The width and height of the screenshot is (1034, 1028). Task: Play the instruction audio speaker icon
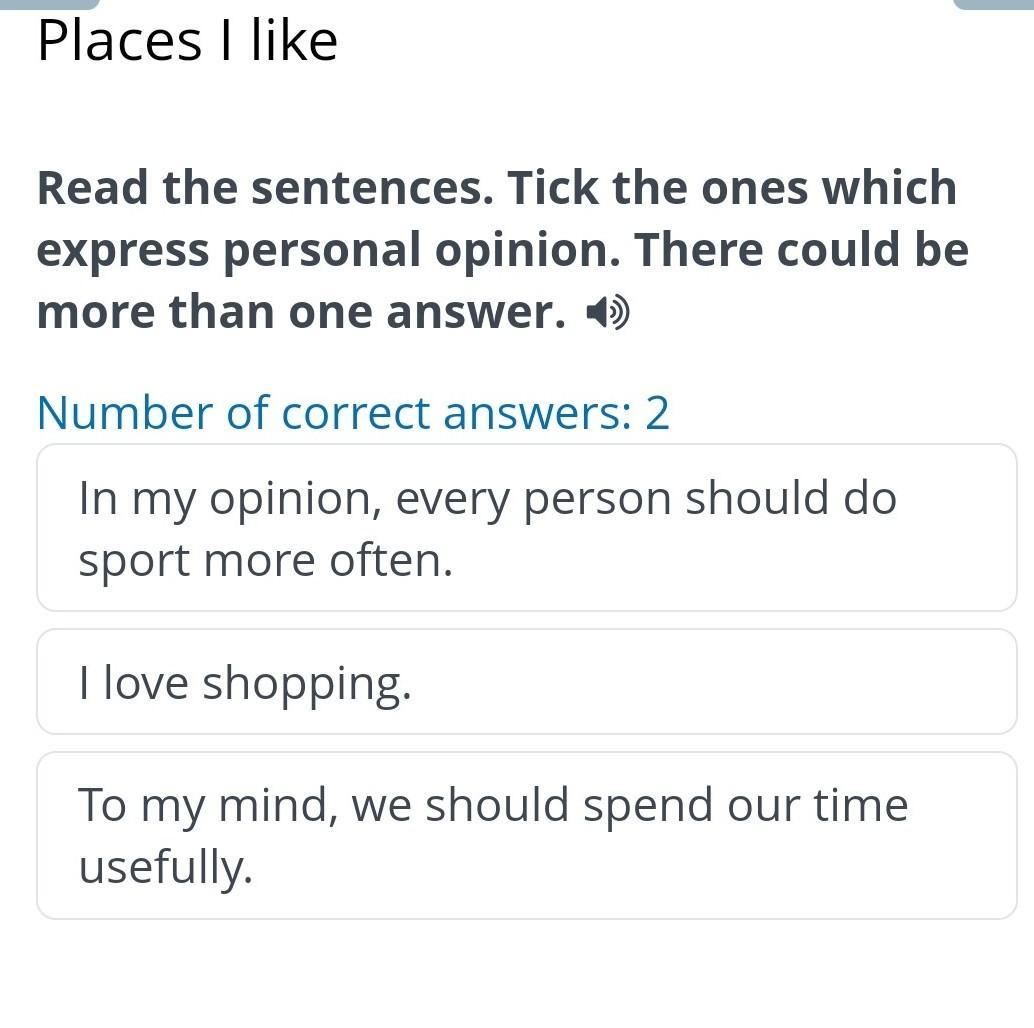pos(608,315)
